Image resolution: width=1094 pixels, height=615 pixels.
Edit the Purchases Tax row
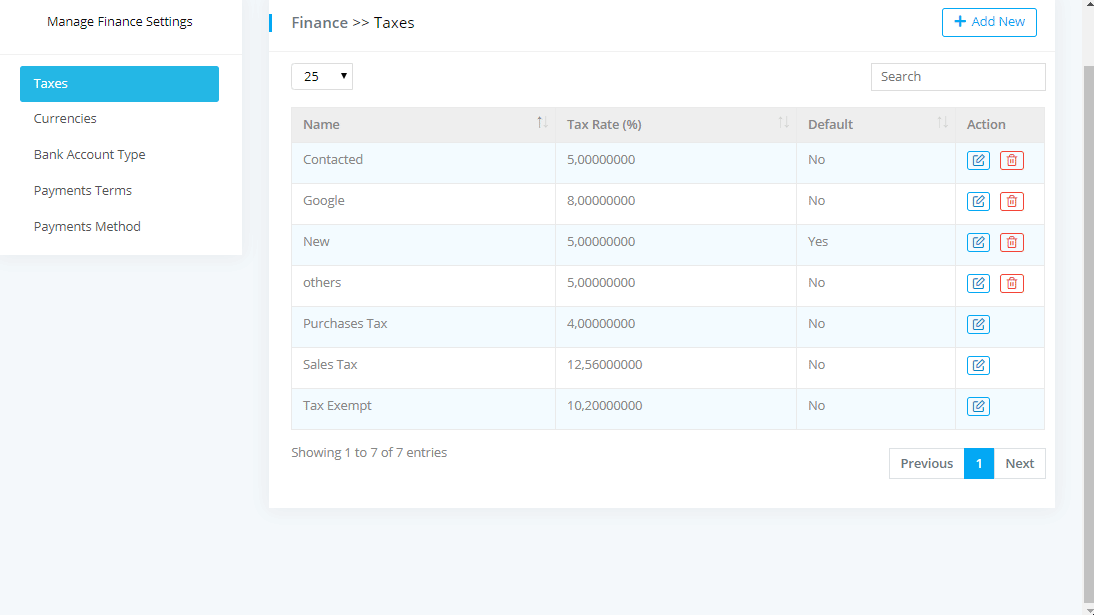point(978,324)
